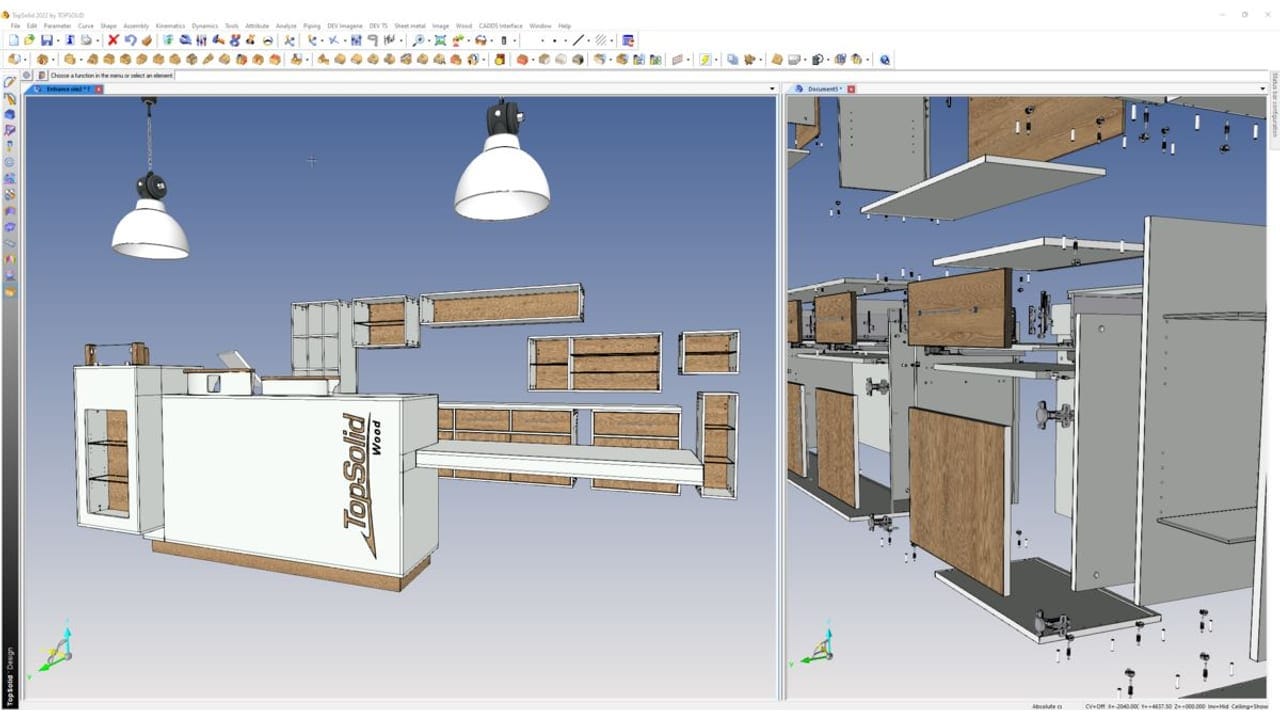This screenshot has width=1280, height=720.
Task: Select the diagonal line tool icon
Action: [x=578, y=40]
